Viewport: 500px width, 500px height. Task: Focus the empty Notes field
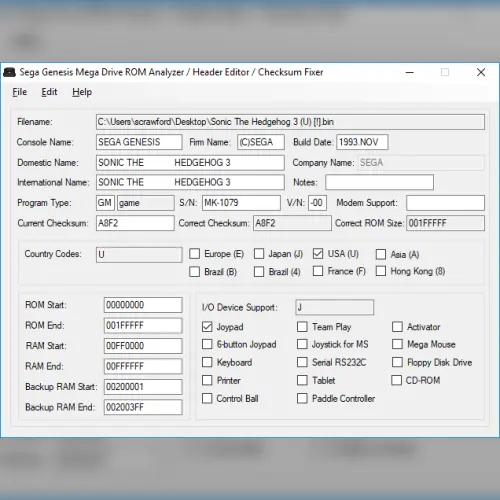[x=380, y=182]
